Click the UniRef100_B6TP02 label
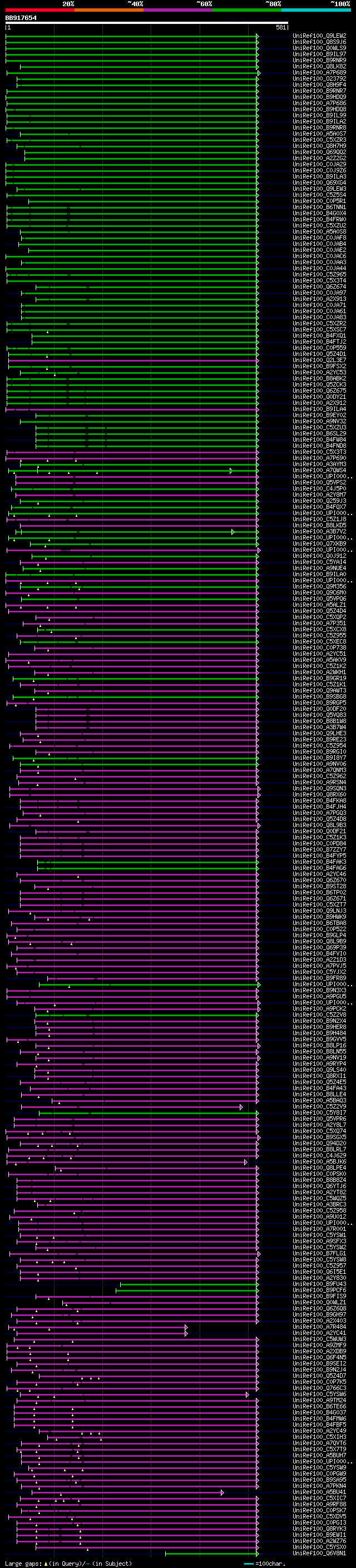 pyautogui.click(x=319, y=892)
